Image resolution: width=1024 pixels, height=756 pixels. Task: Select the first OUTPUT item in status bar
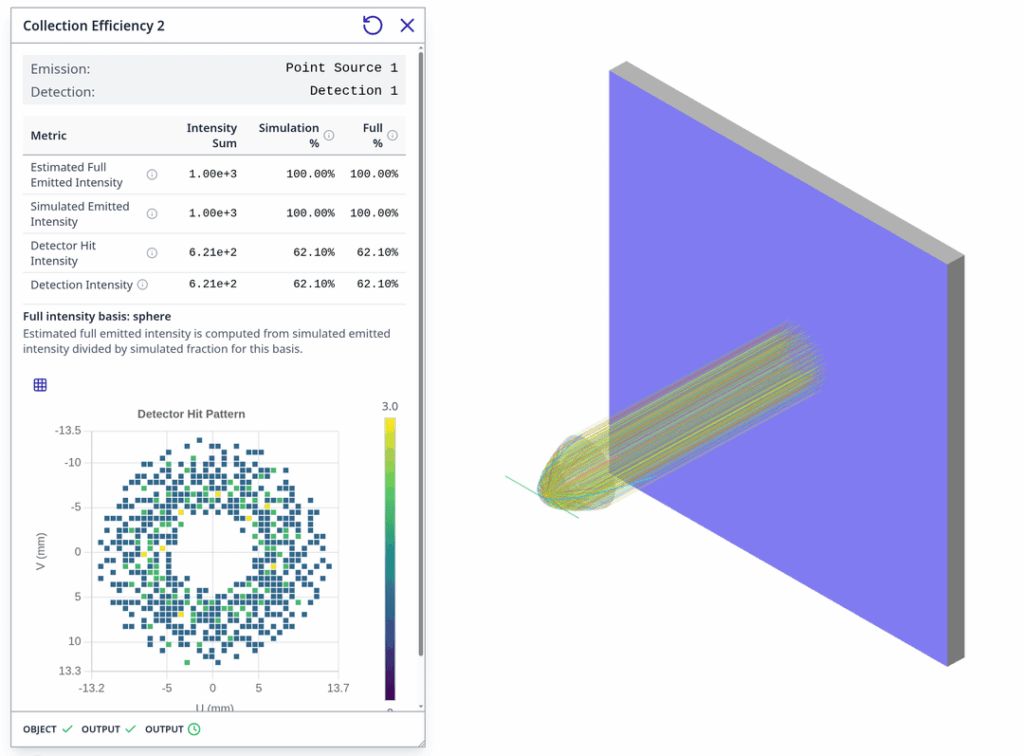pyautogui.click(x=101, y=730)
